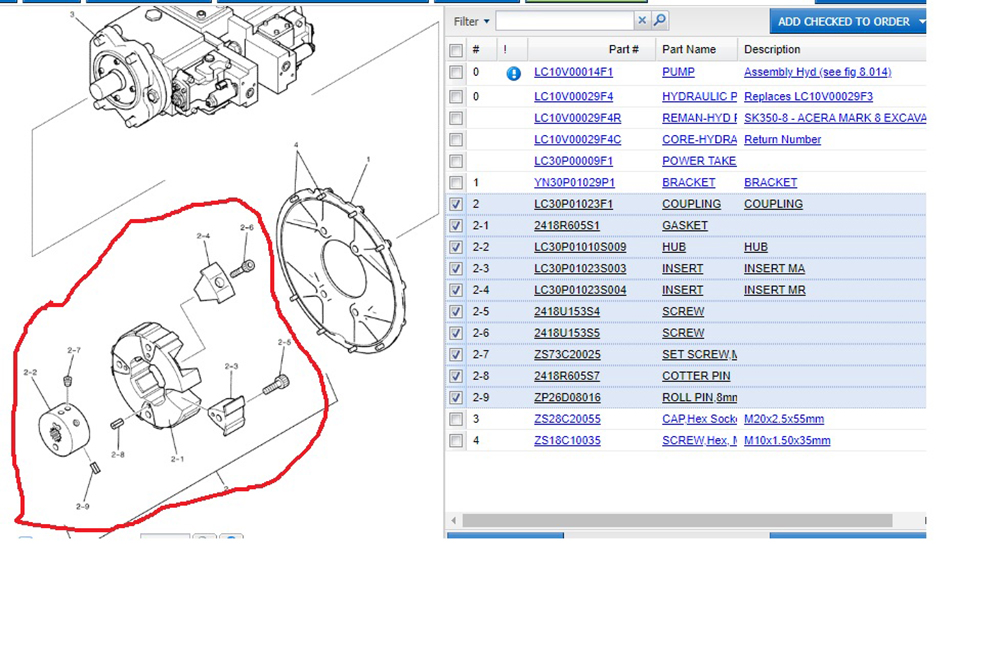The width and height of the screenshot is (999, 650).
Task: Toggle the select-all checkbox in table header
Action: [x=456, y=50]
